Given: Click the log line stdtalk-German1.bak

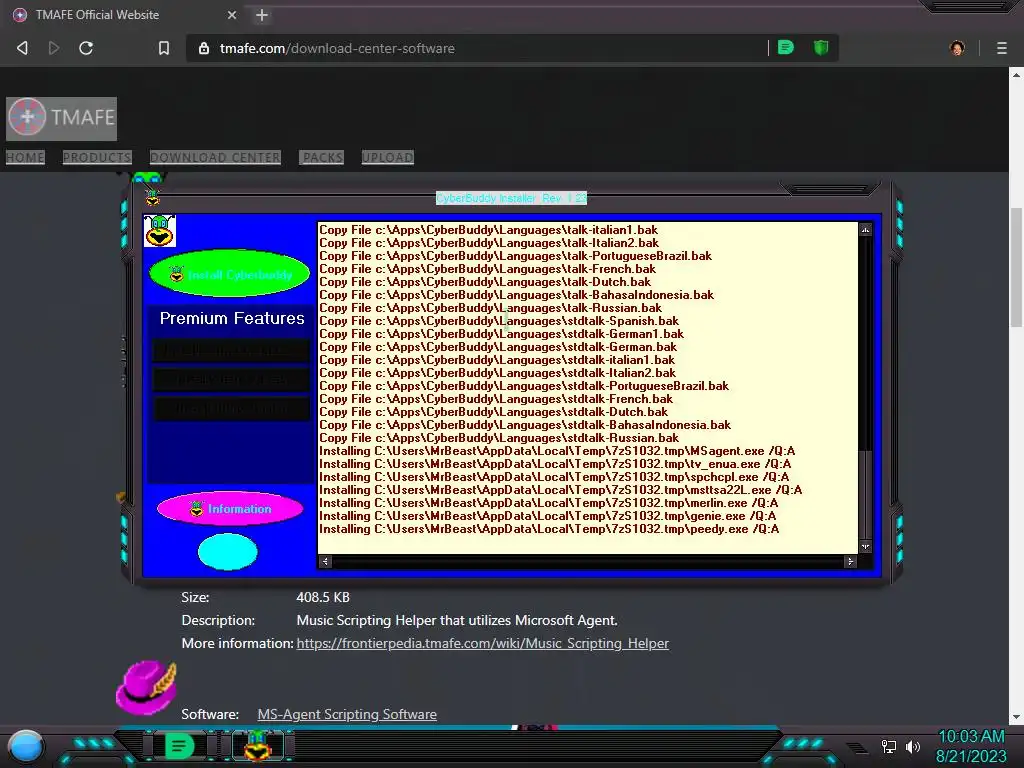Looking at the screenshot, I should tap(502, 334).
